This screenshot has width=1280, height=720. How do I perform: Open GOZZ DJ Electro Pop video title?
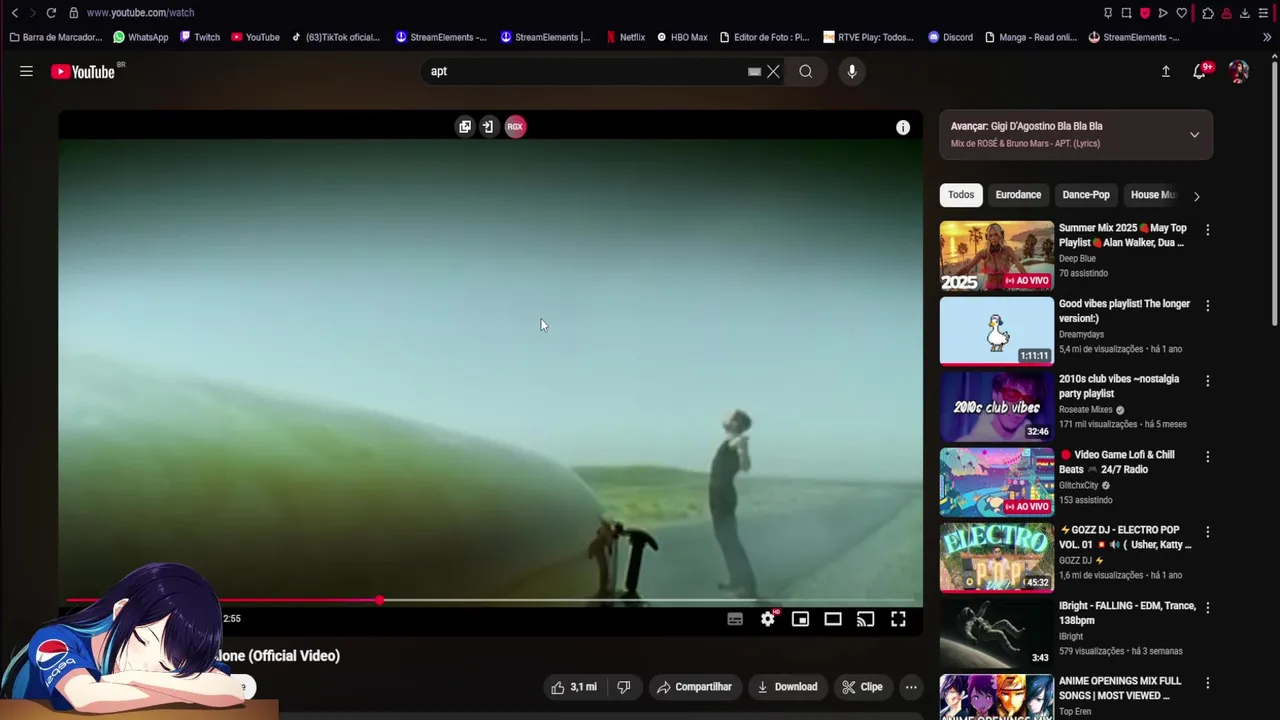coord(1125,537)
